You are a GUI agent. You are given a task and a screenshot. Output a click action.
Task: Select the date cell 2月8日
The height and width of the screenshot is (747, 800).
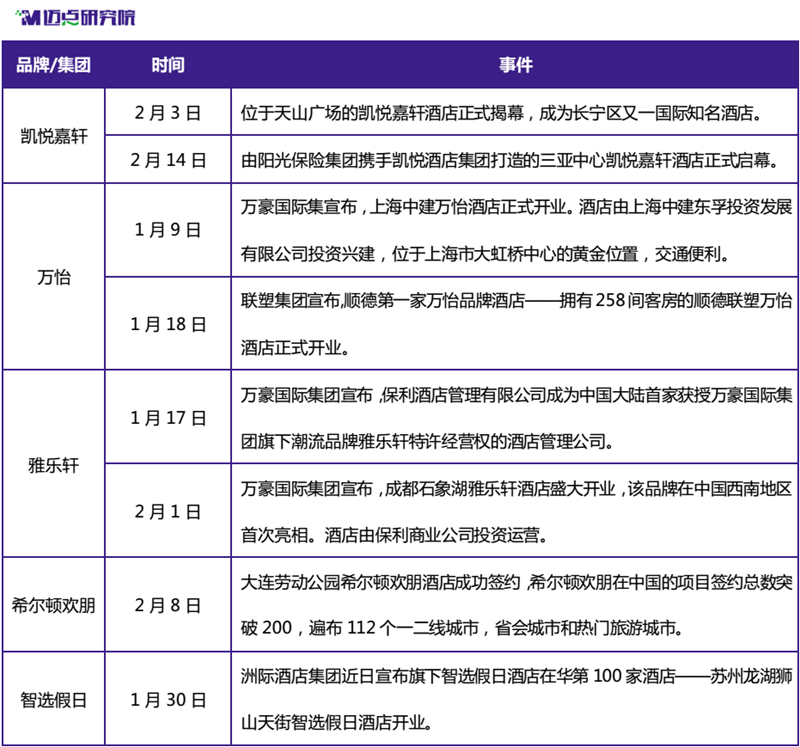(168, 605)
